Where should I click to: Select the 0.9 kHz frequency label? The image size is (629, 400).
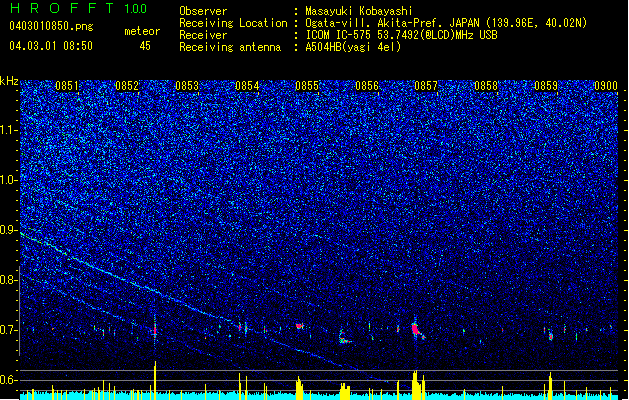point(9,230)
